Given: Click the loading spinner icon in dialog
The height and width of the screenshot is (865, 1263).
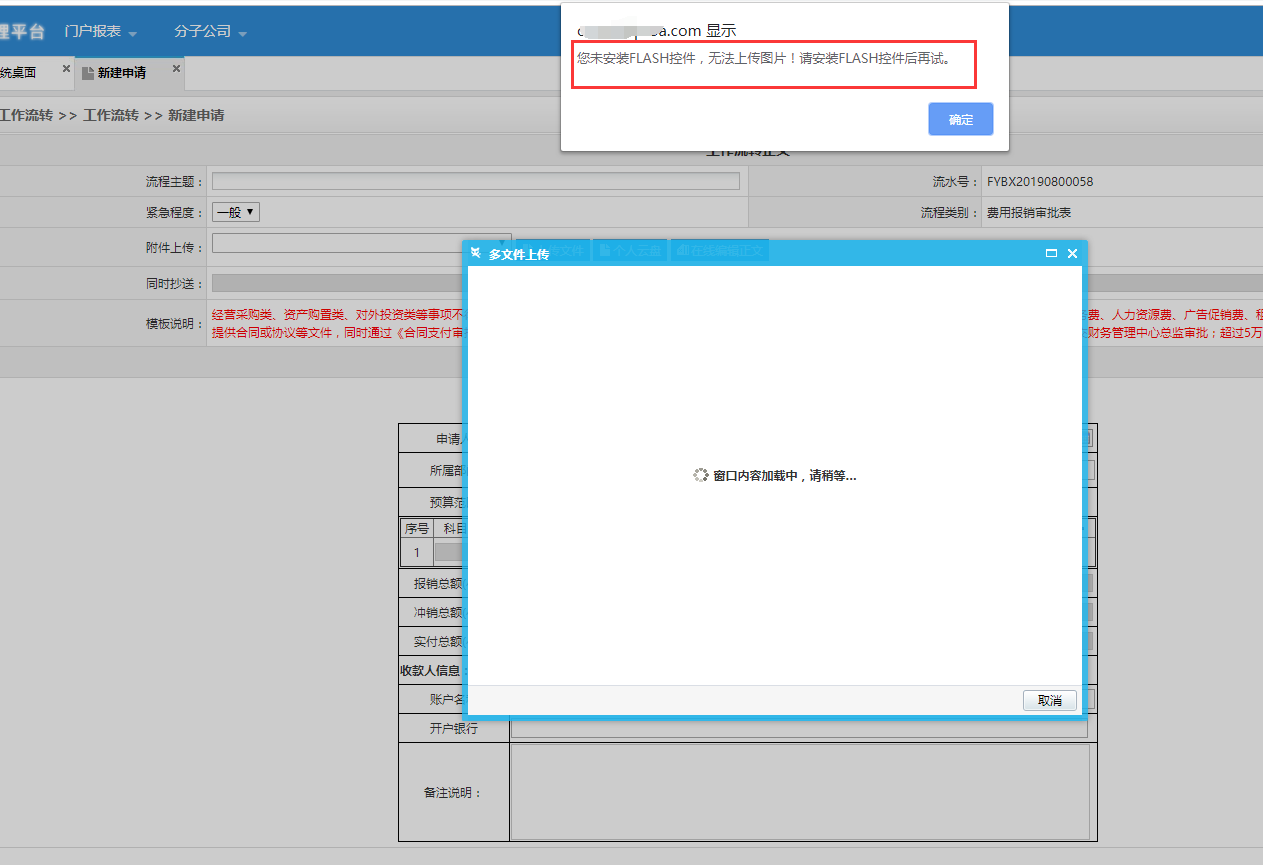Looking at the screenshot, I should point(701,476).
